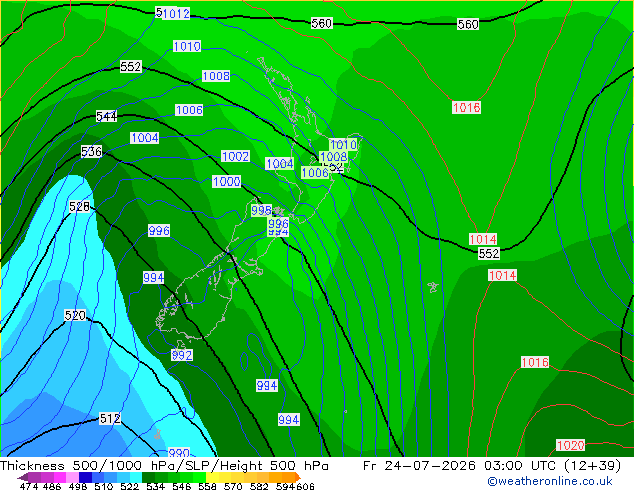
Task: Click the black '536' height contour label
Action: coord(91,152)
